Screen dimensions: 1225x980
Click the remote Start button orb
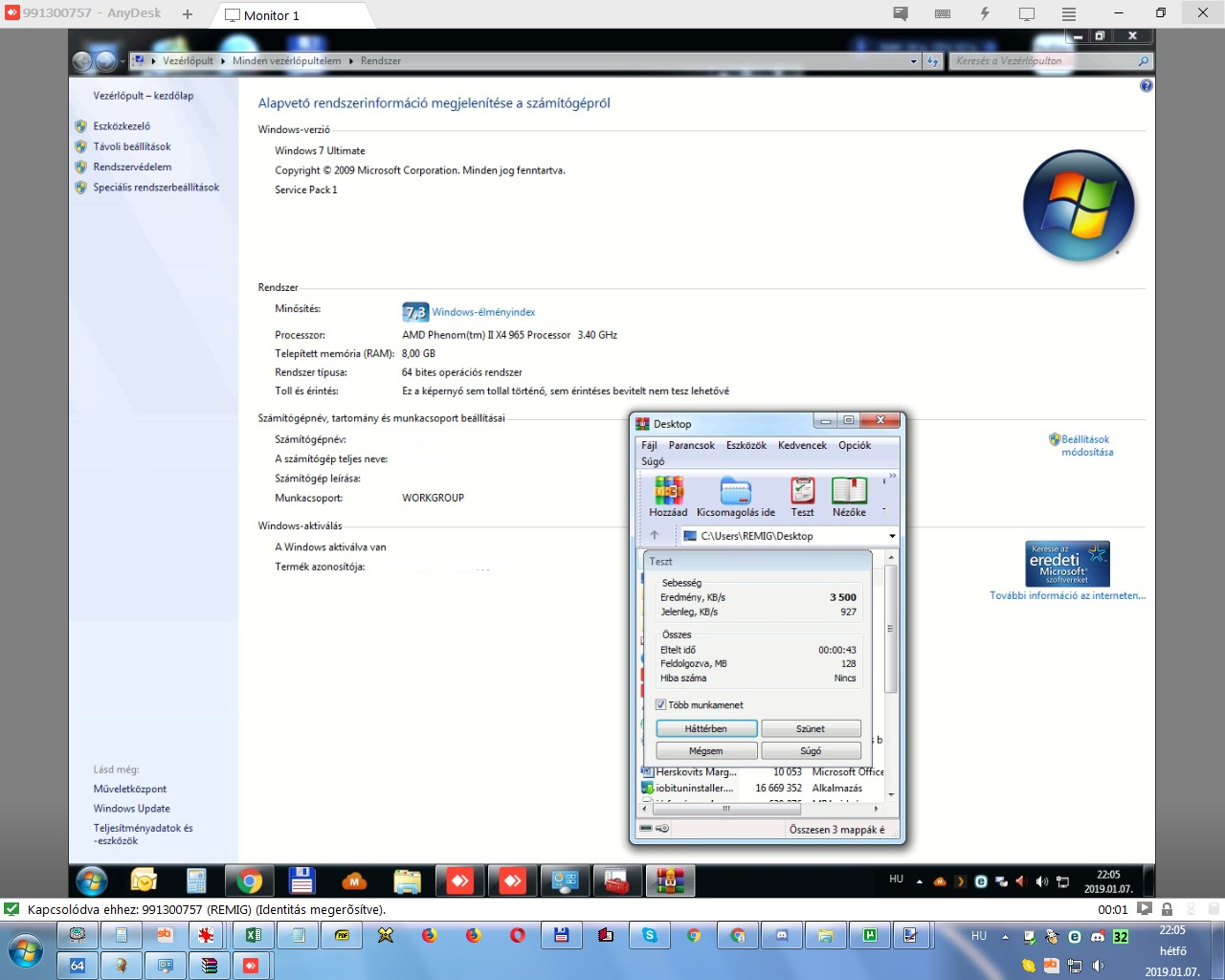point(92,880)
